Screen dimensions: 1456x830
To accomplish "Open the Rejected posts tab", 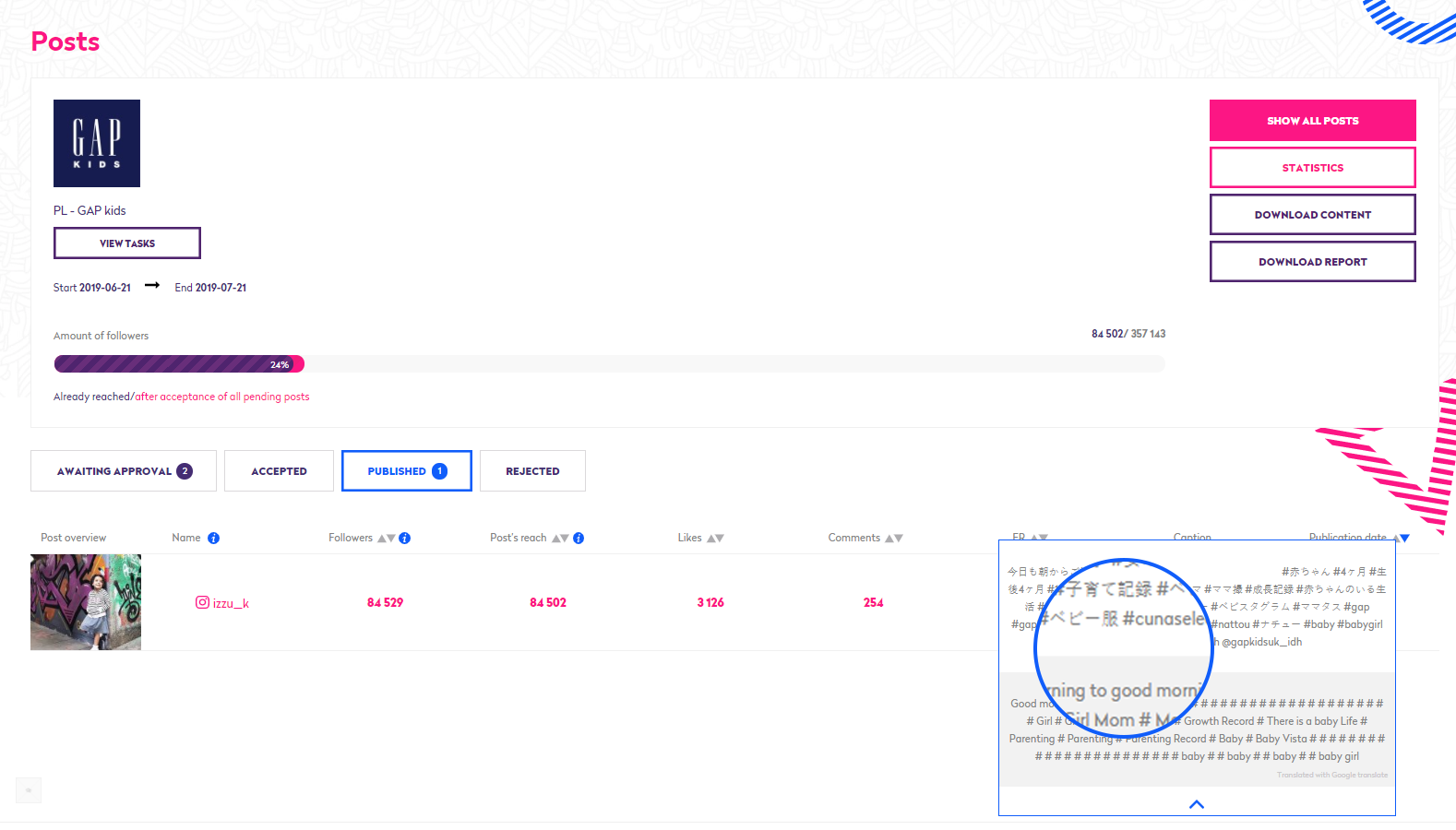I will [x=532, y=471].
